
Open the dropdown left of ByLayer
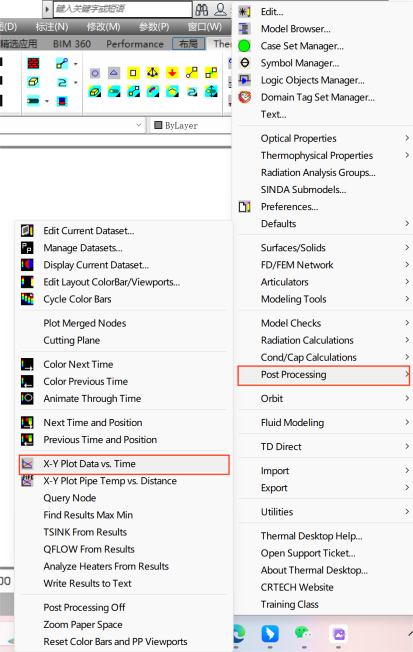pos(139,125)
